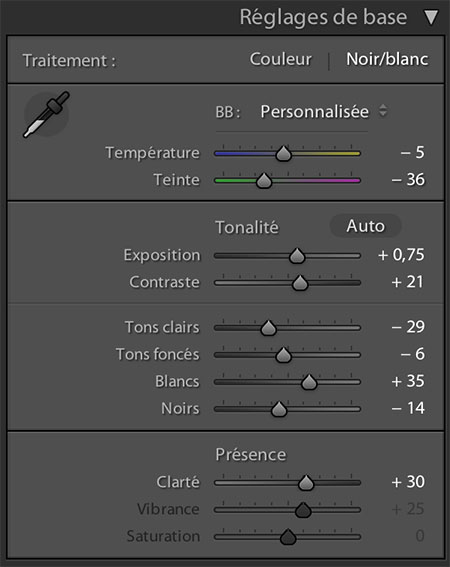Click the Teinte value -36 field

(408, 180)
